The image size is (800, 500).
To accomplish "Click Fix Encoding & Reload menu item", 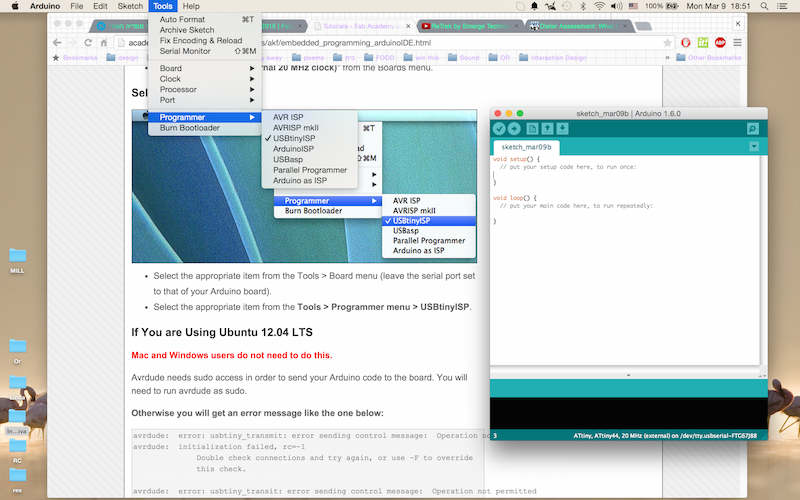I will coord(205,40).
